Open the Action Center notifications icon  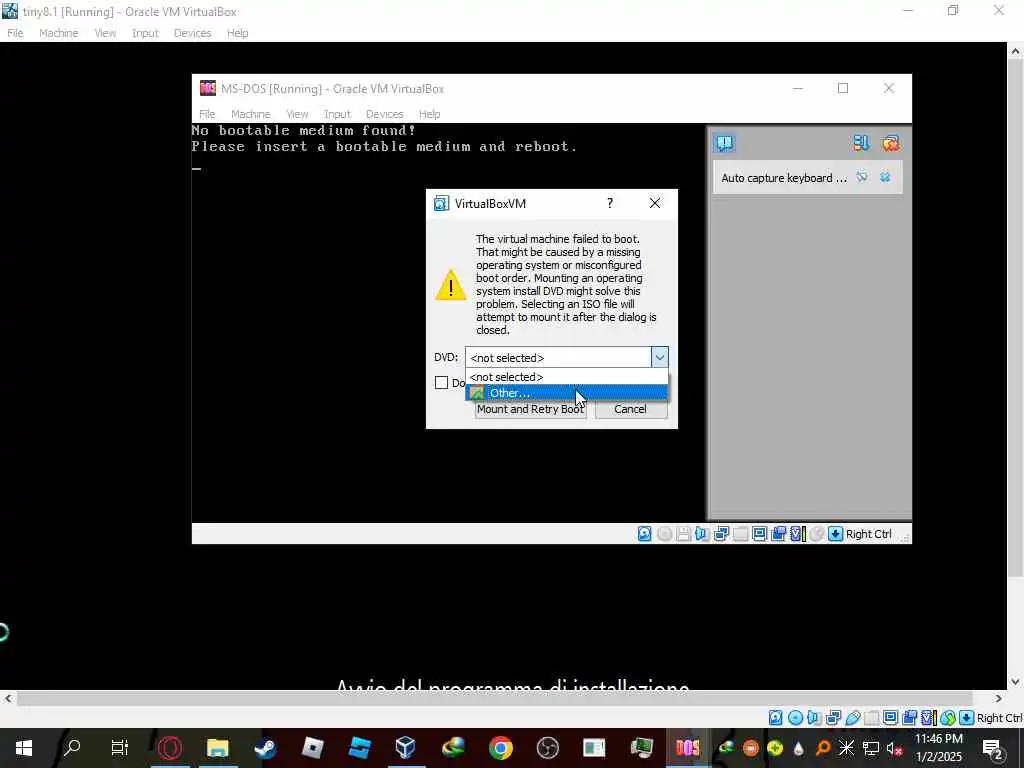[992, 748]
